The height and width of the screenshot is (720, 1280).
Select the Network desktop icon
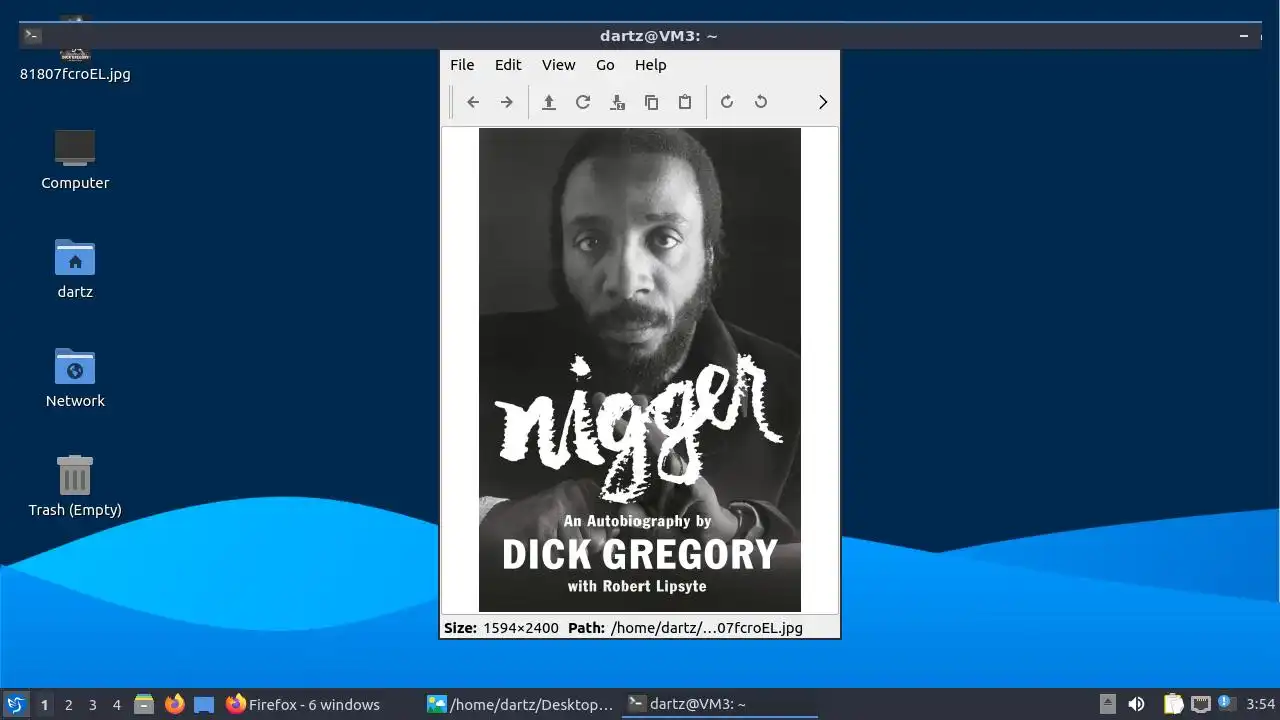coord(75,376)
